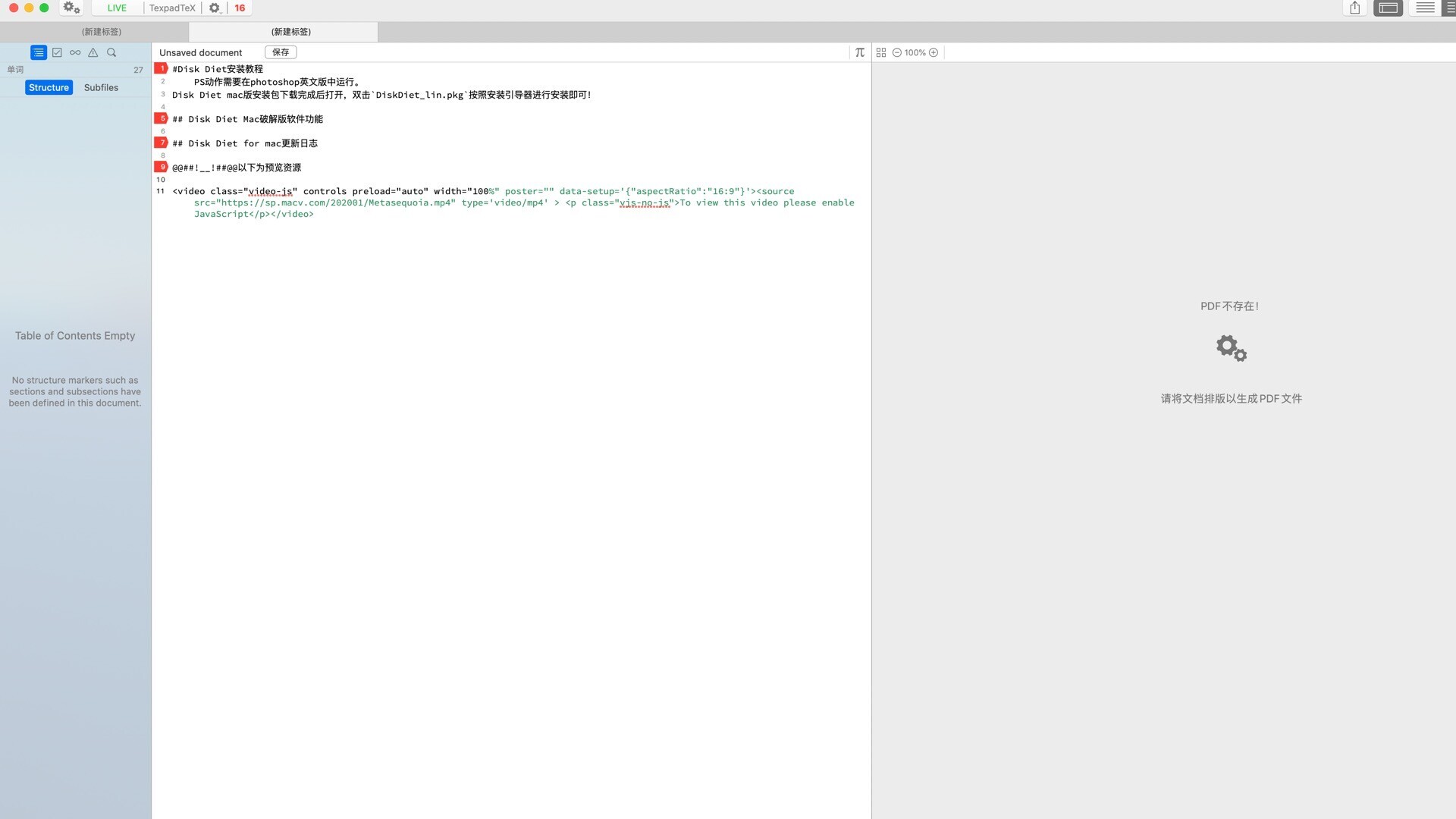Click error marker on line 1
Viewport: 1456px width, 819px height.
coord(161,68)
